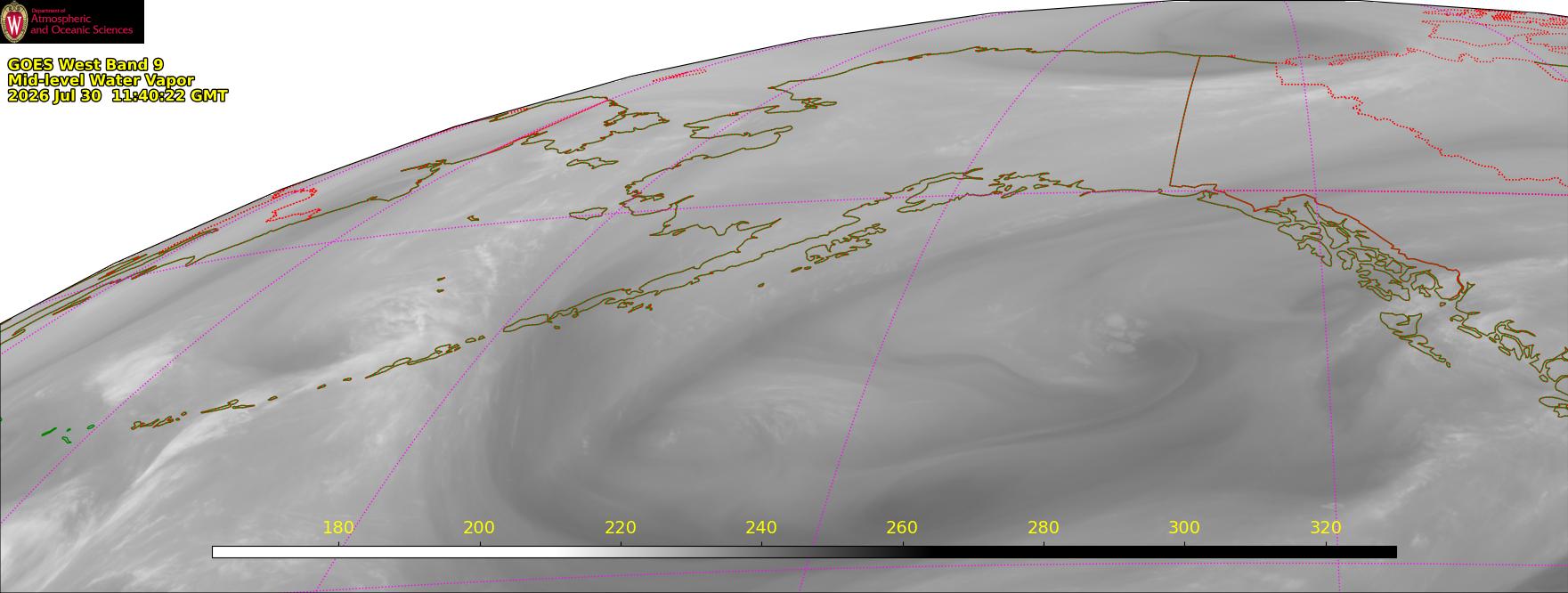The height and width of the screenshot is (593, 1568).
Task: Click the 180 value on the temperature scale
Action: click(x=338, y=527)
